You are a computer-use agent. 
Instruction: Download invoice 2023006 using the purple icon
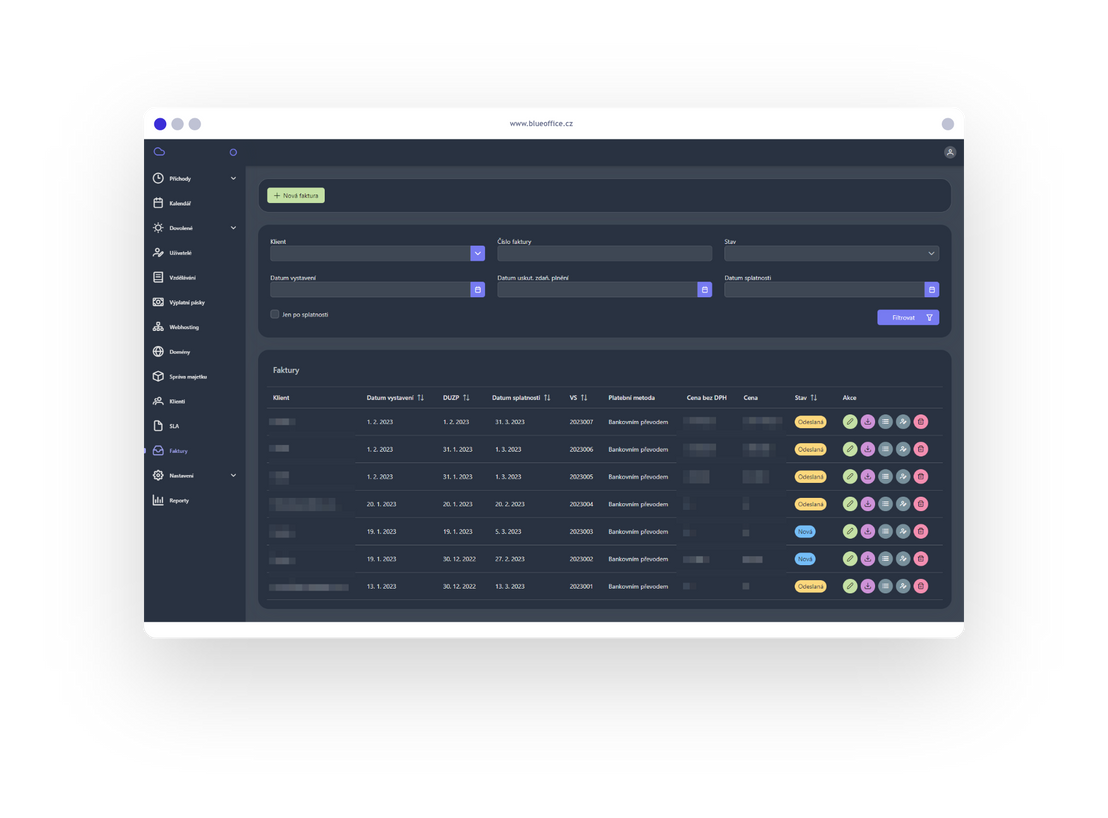tap(868, 449)
